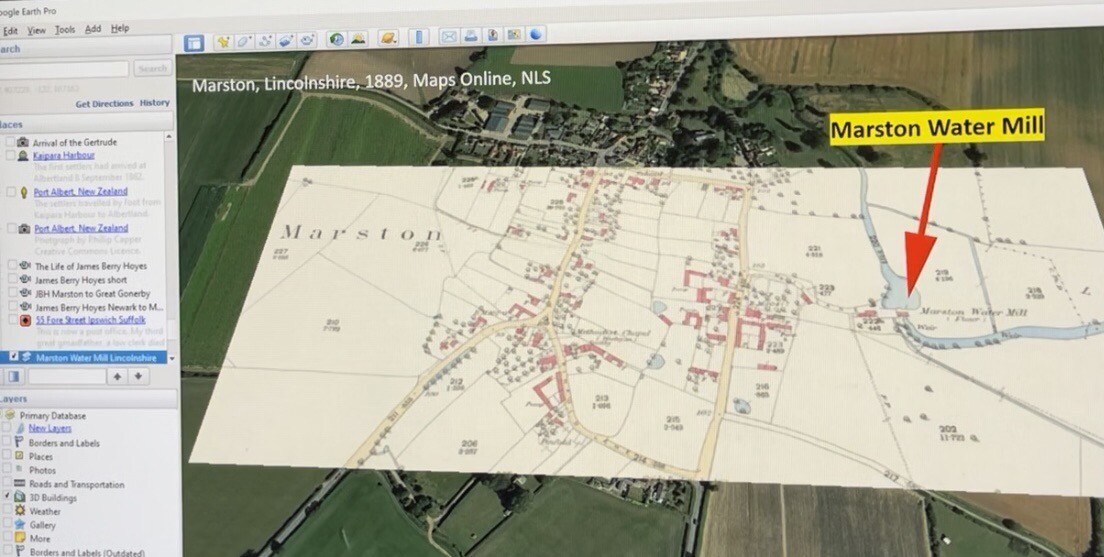This screenshot has width=1104, height=557.
Task: Select the Add Image Overlay tool
Action: coord(286,40)
